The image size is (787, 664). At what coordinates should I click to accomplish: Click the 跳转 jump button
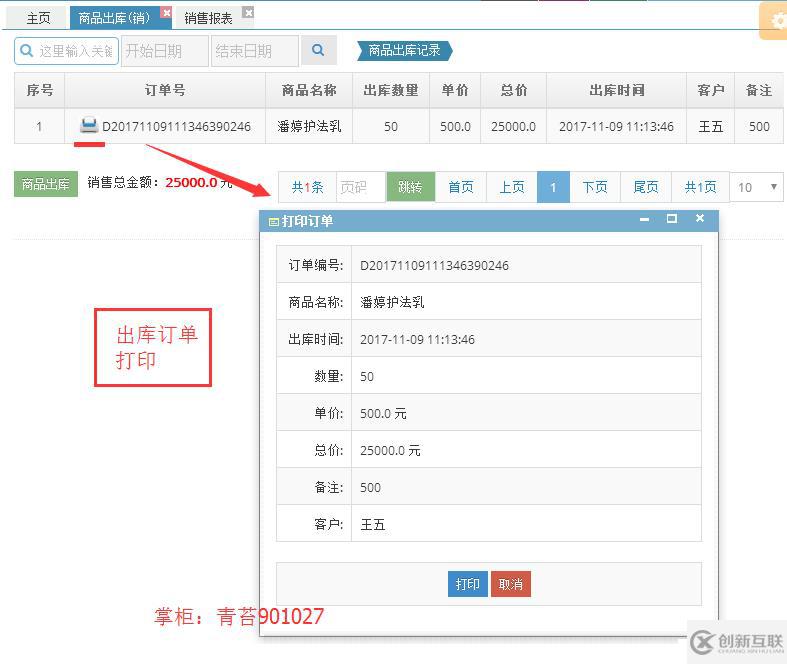coord(410,187)
